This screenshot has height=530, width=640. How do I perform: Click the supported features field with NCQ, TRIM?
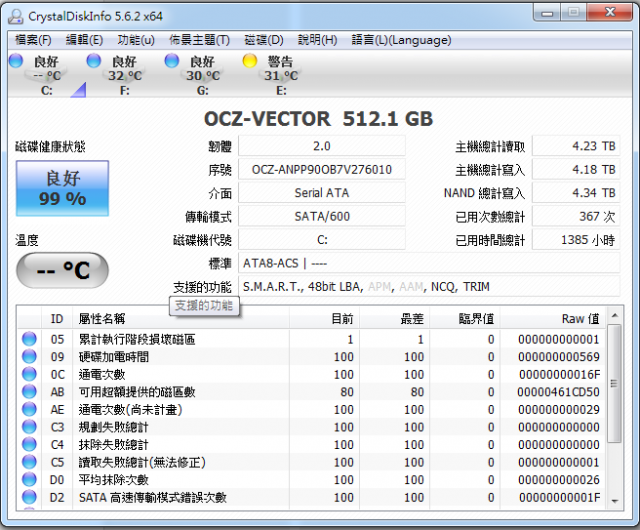click(429, 287)
